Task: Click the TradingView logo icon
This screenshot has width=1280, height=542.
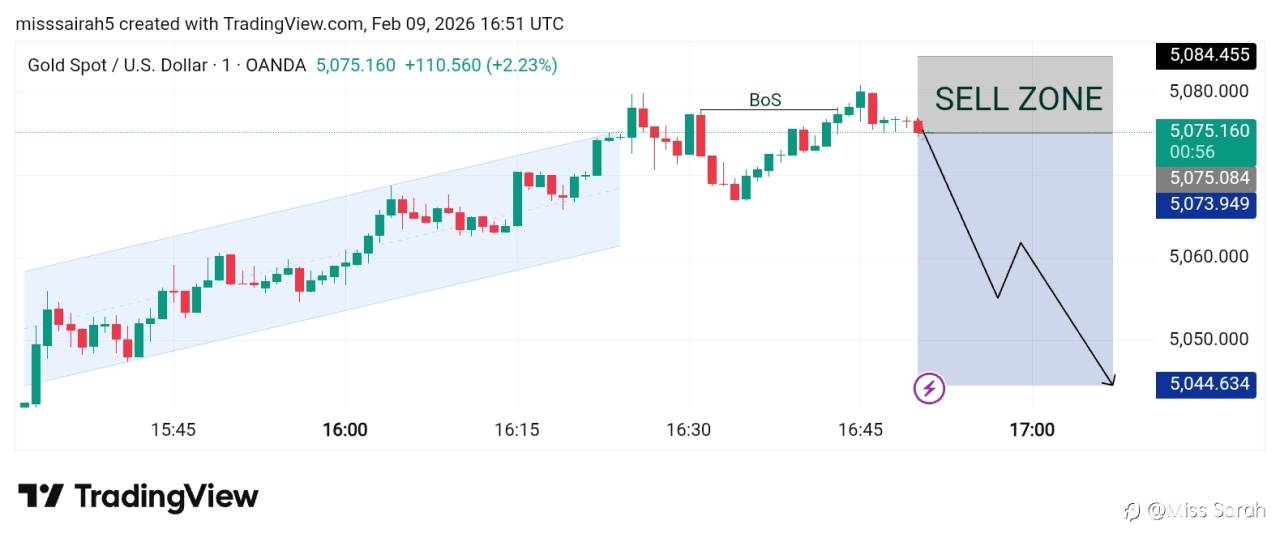Action: 40,497
